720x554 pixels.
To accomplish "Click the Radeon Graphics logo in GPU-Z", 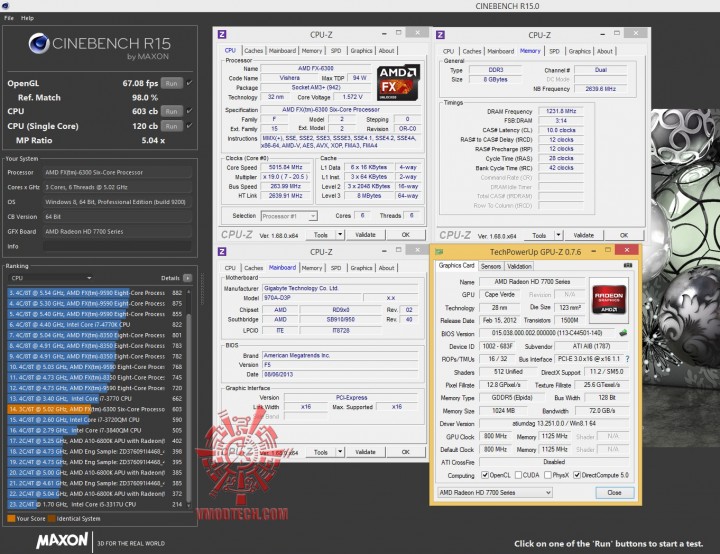I will [x=608, y=300].
